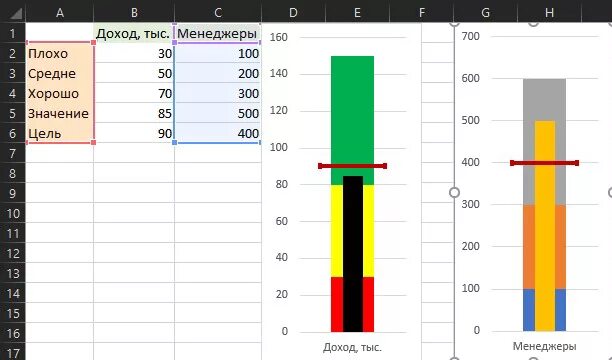This screenshot has height=360, width=612.
Task: Click the "Менеджеры" chart axis label
Action: [x=544, y=346]
